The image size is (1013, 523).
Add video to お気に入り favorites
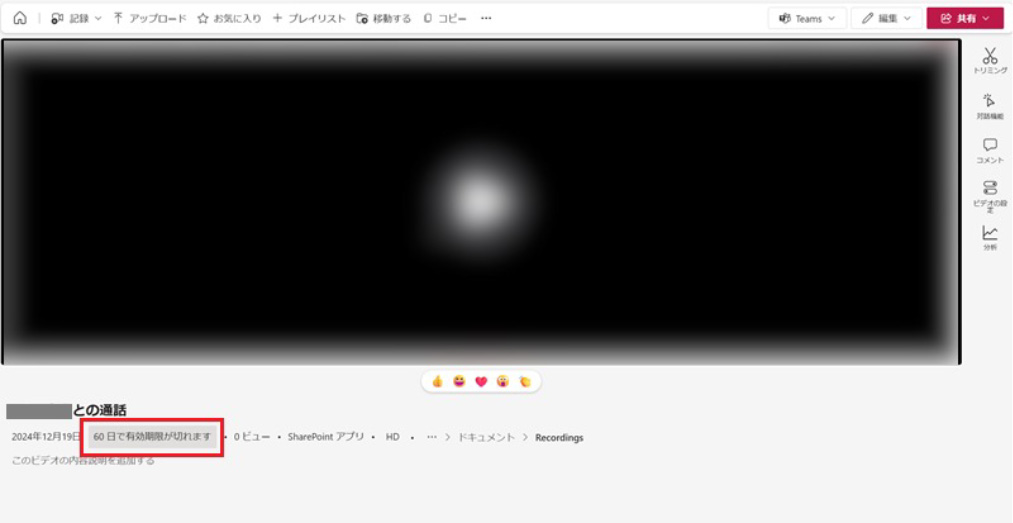pyautogui.click(x=229, y=19)
